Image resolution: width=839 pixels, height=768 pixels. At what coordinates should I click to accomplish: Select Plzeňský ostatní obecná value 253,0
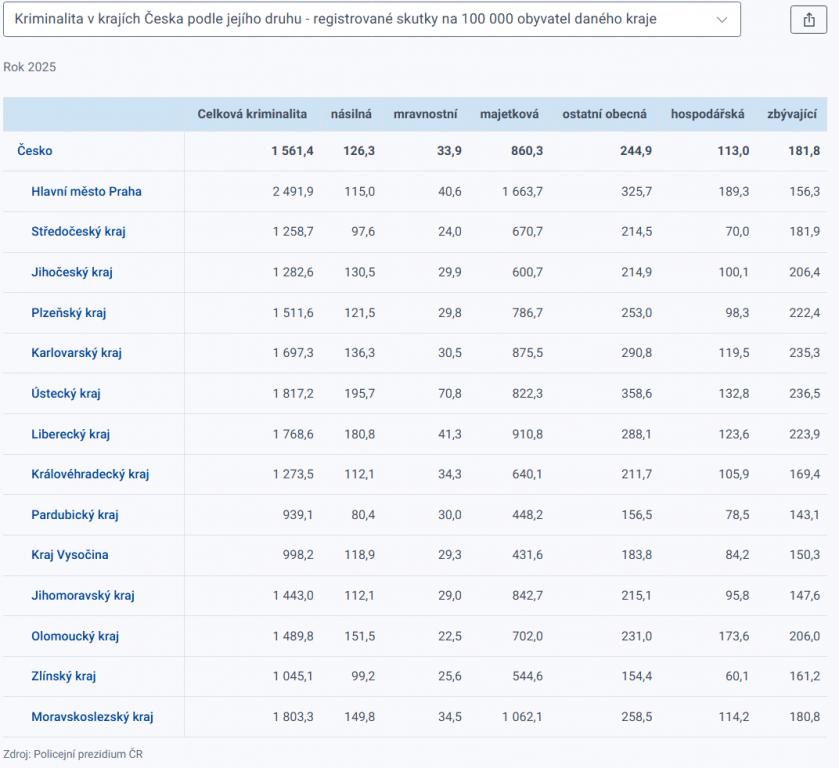click(x=637, y=313)
